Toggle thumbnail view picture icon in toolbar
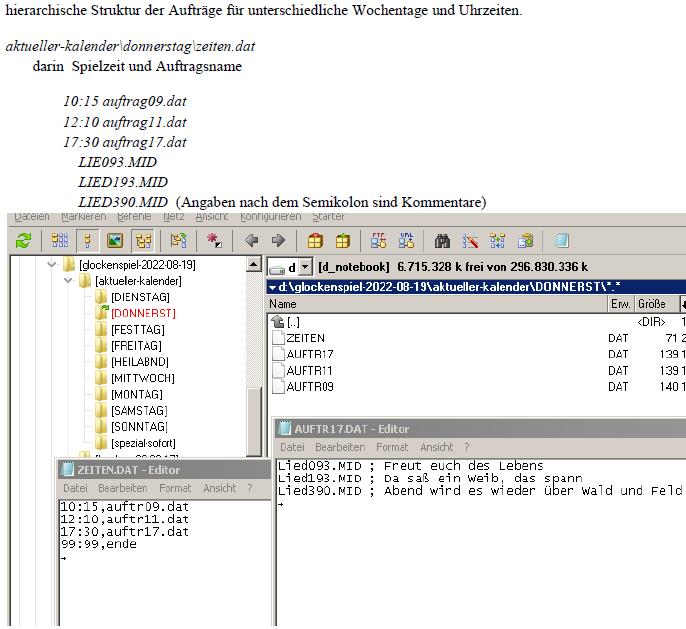 pyautogui.click(x=115, y=241)
